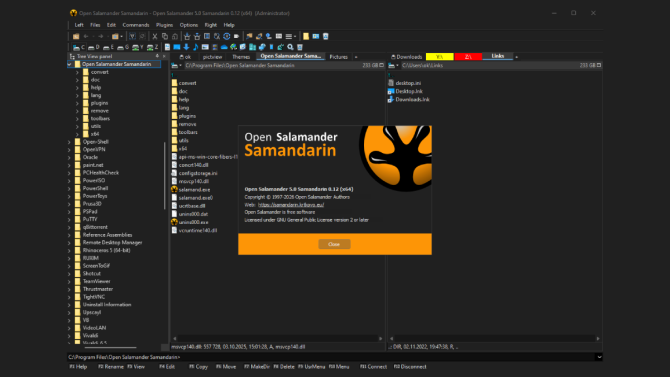Click the blue down-arrow Downloads shortcut icon
Screen dimensions: 670x377
(x=186, y=47)
